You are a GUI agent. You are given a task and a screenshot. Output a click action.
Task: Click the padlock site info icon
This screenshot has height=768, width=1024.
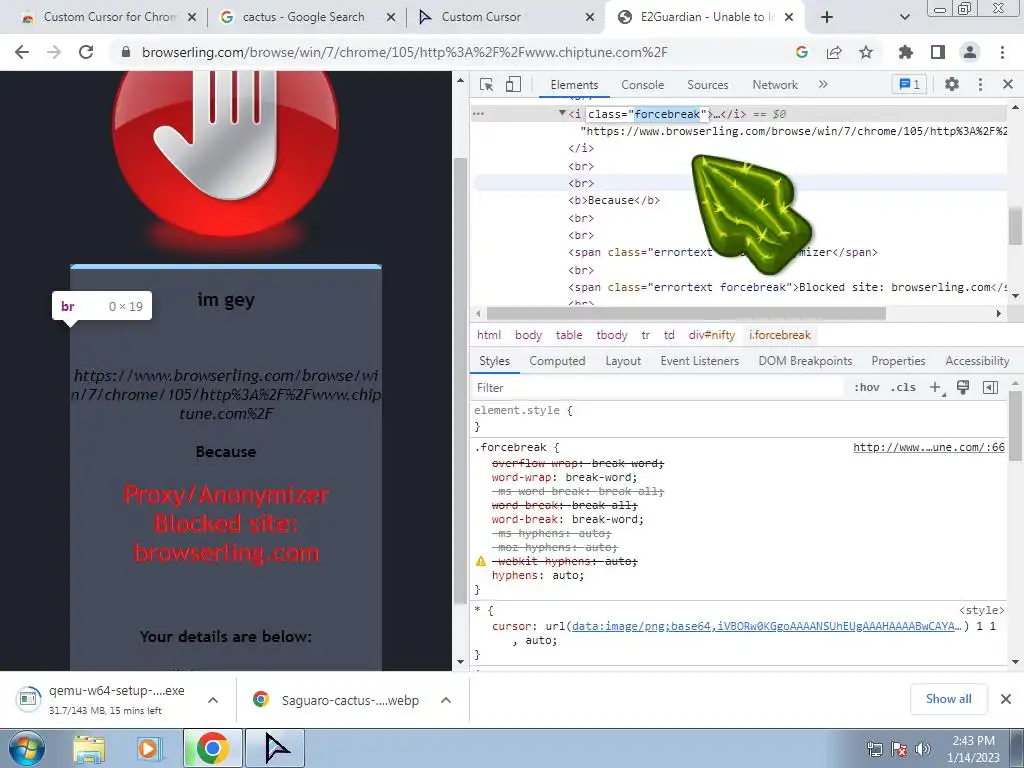(126, 52)
